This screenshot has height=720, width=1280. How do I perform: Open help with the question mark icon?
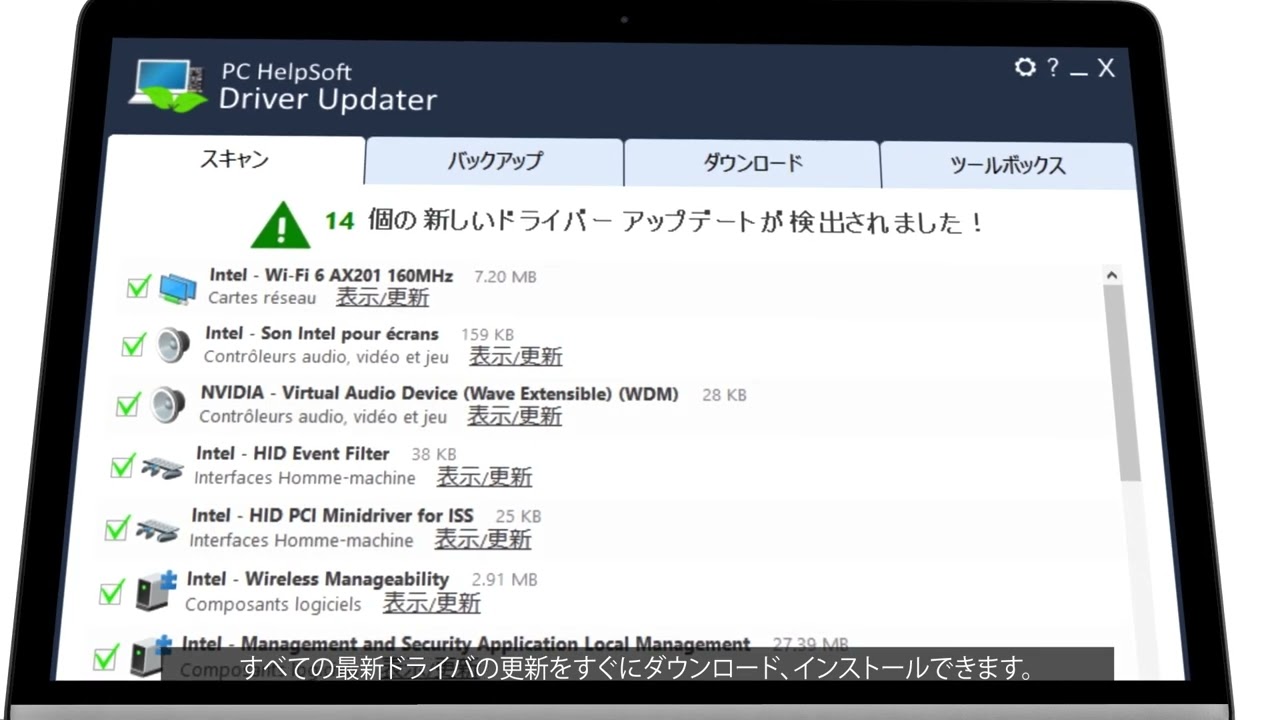1052,67
